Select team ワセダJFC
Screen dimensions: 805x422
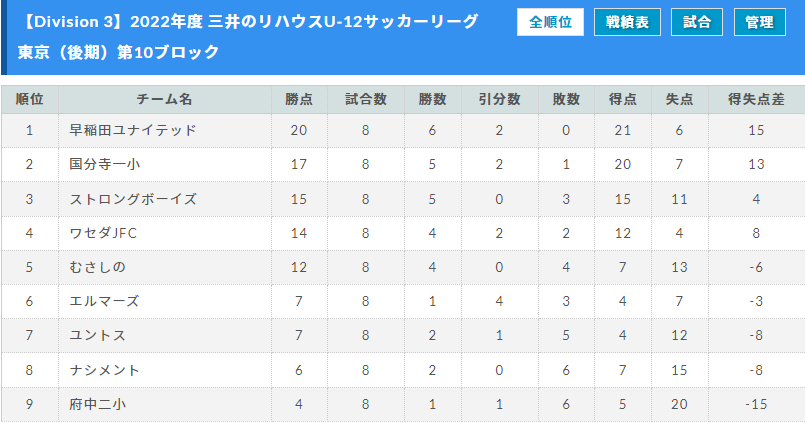(x=103, y=233)
